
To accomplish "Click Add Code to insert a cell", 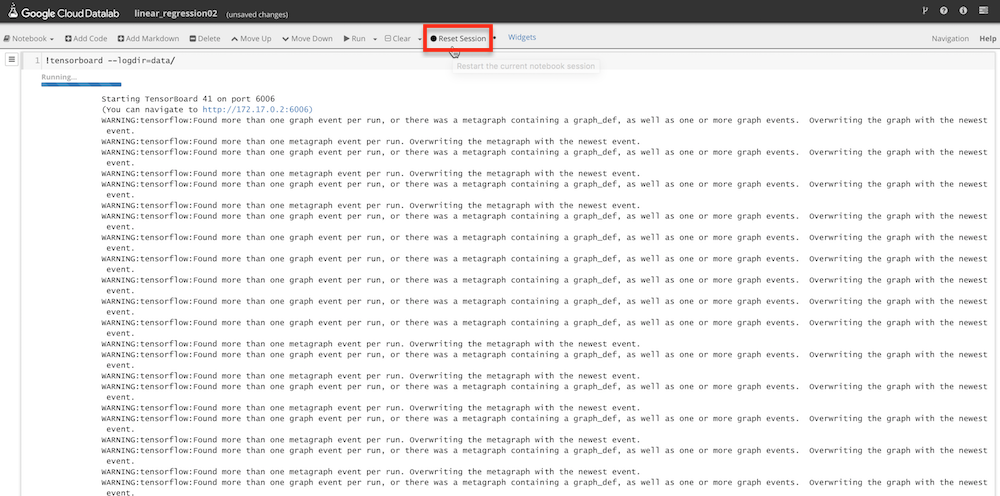I will click(x=86, y=39).
